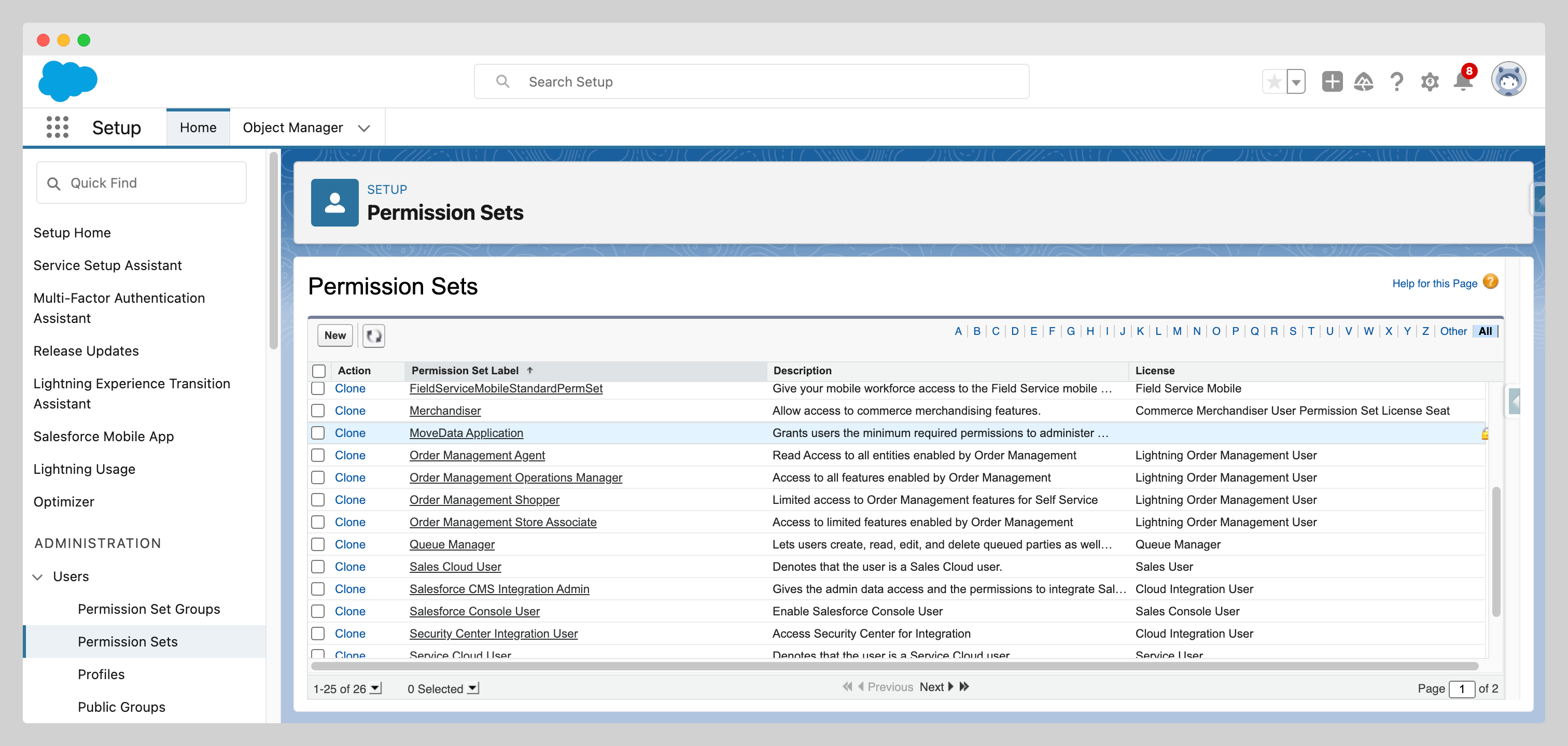Click the New permission set button
The height and width of the screenshot is (746, 1568).
[335, 335]
